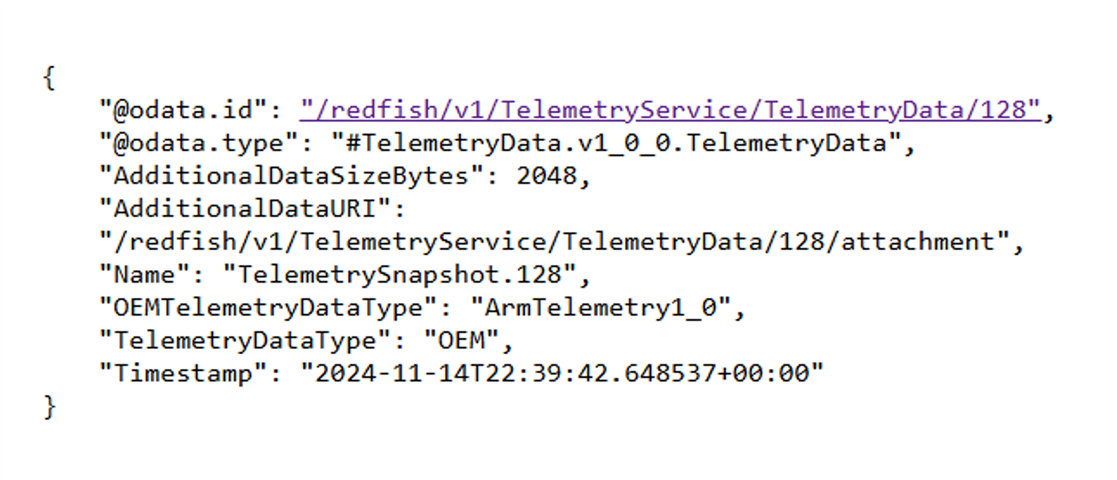The width and height of the screenshot is (1117, 480).
Task: Open the /redfish/v1/TelemetryService/TelemetryData/128 link
Action: tap(670, 110)
